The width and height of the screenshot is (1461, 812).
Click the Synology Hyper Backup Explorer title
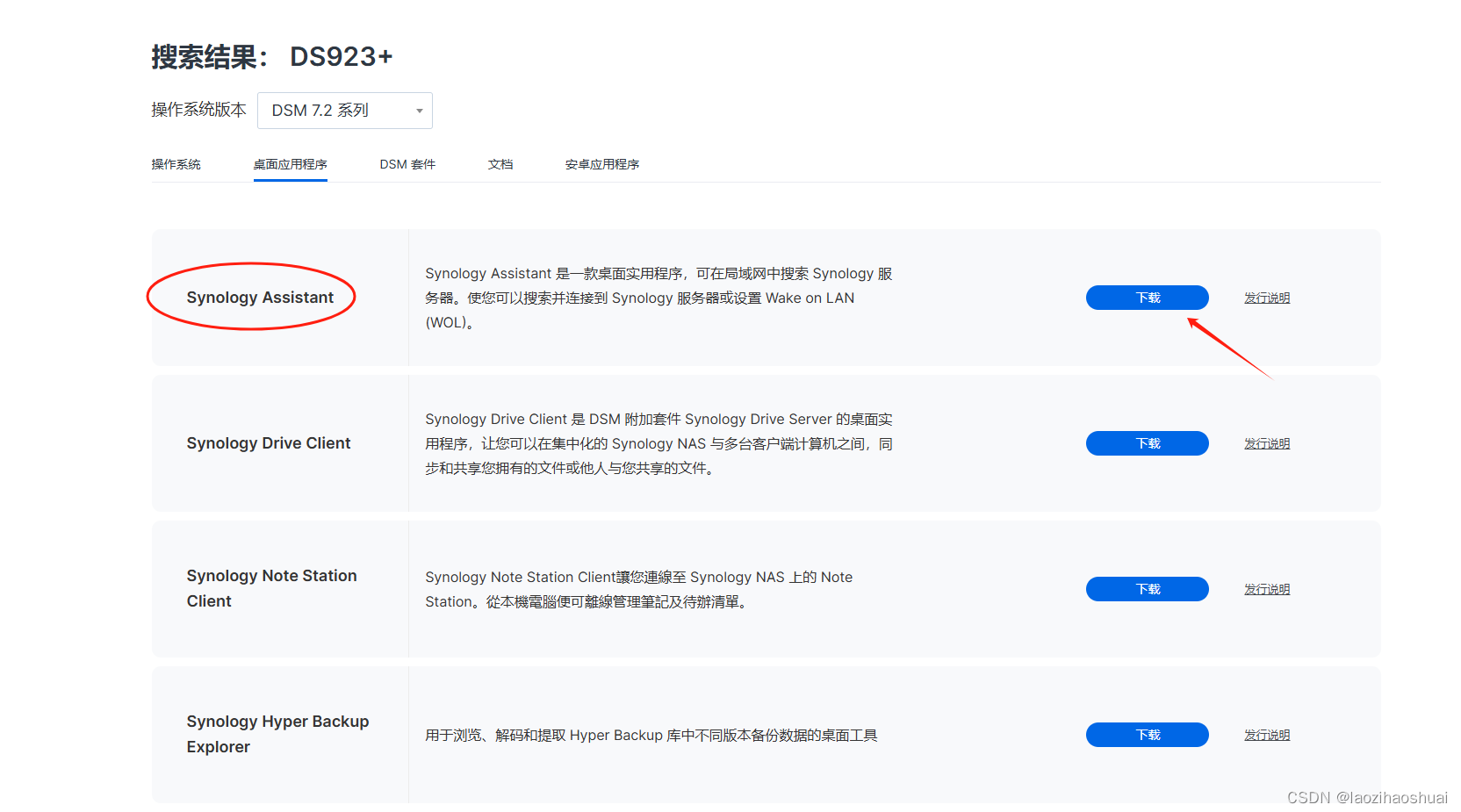(x=277, y=734)
